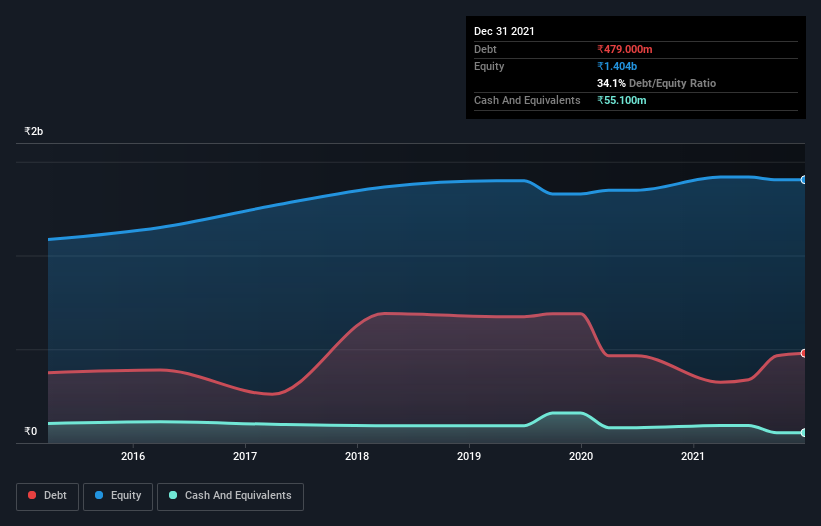821x526 pixels.
Task: Click the 2017 x-axis label
Action: 245,456
